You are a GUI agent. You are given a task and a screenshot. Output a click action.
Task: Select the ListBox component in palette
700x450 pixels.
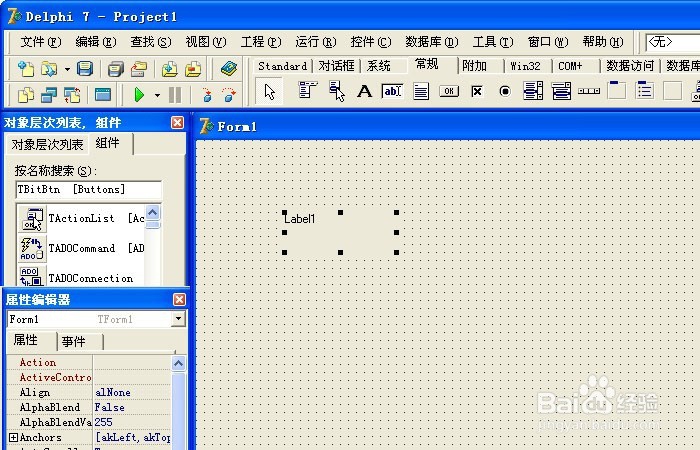click(x=533, y=91)
